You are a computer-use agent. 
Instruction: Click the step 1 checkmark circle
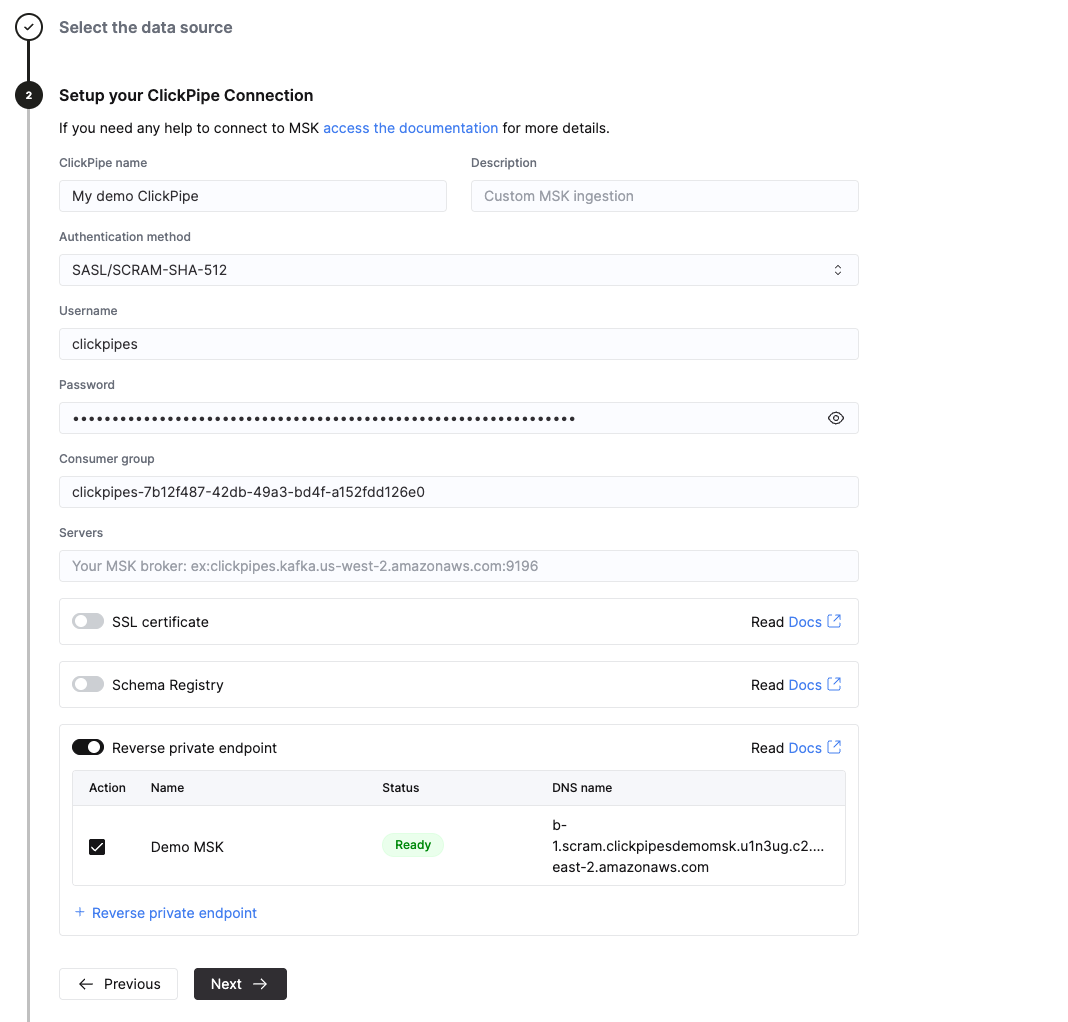pos(28,27)
